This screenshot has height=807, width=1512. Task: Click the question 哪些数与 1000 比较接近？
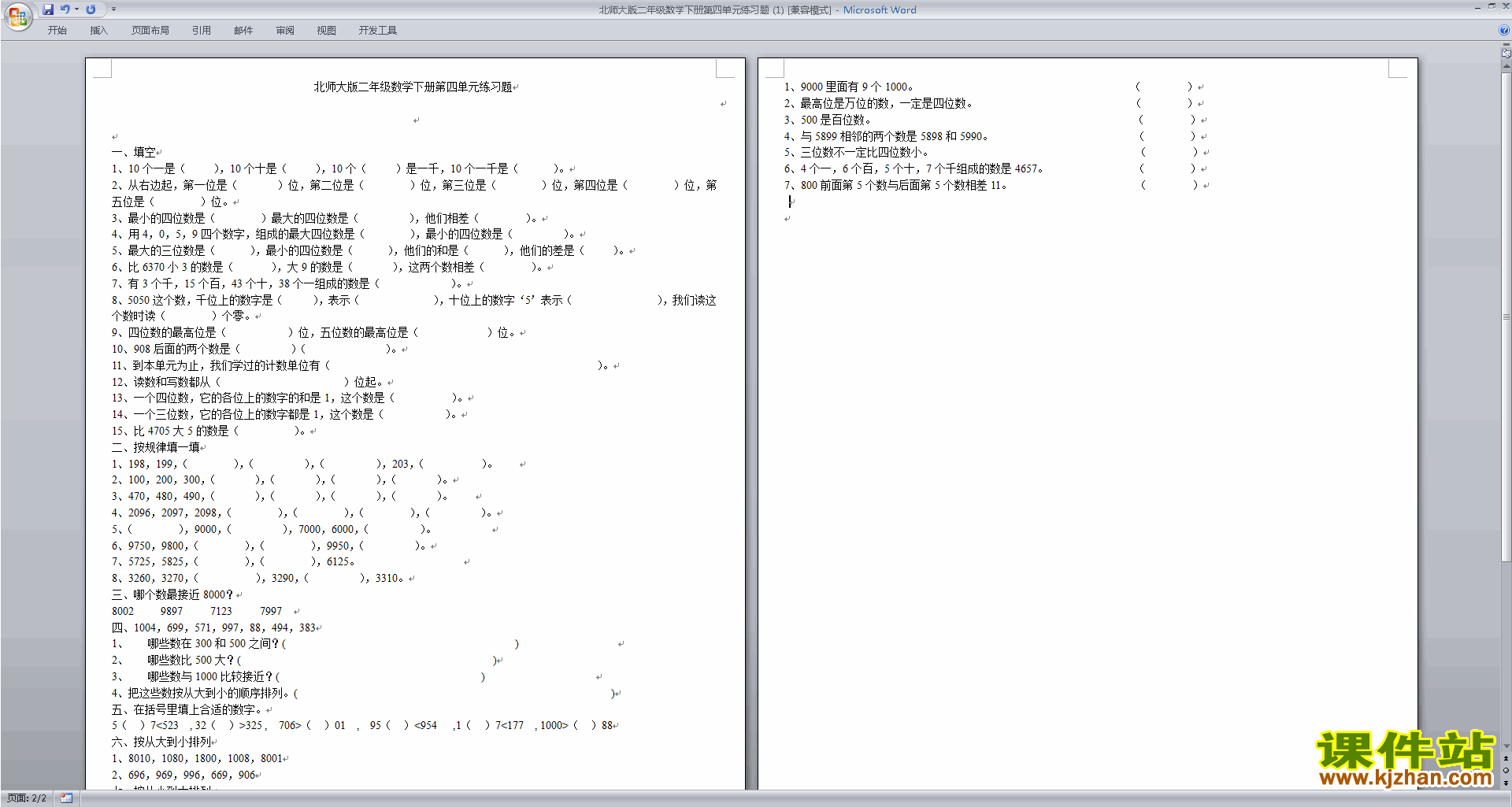click(x=210, y=676)
